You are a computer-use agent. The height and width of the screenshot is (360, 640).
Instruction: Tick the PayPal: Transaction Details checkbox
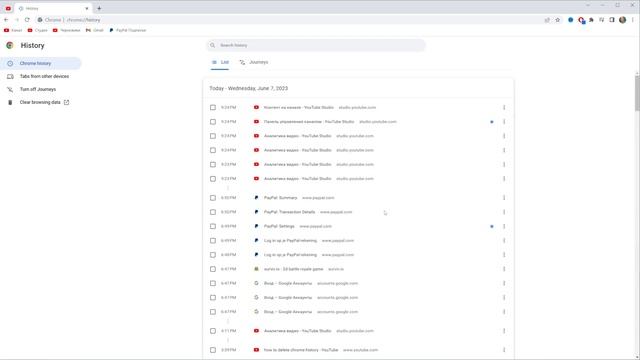coord(213,212)
